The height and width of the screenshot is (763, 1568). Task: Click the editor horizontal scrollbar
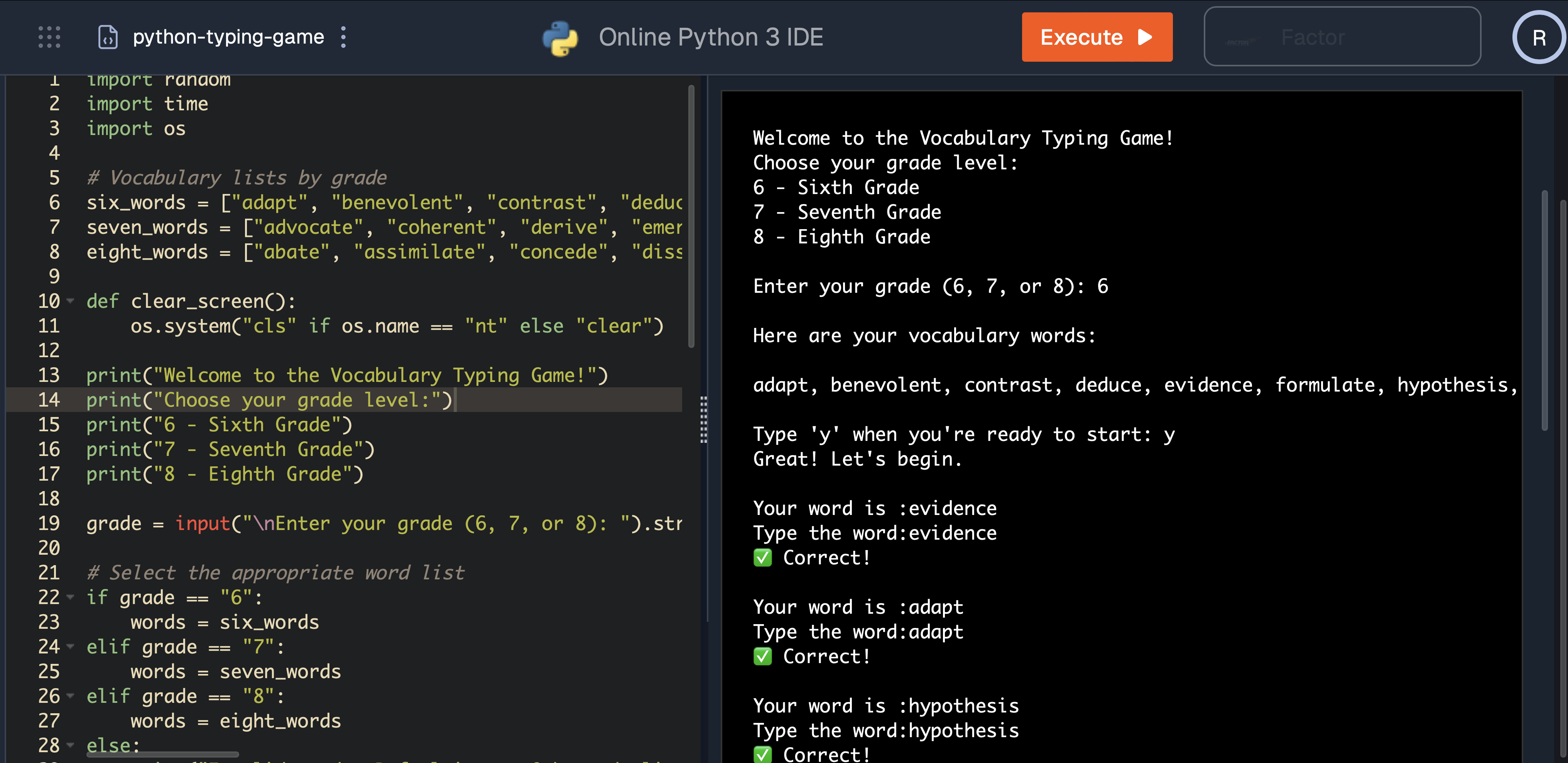[x=162, y=755]
